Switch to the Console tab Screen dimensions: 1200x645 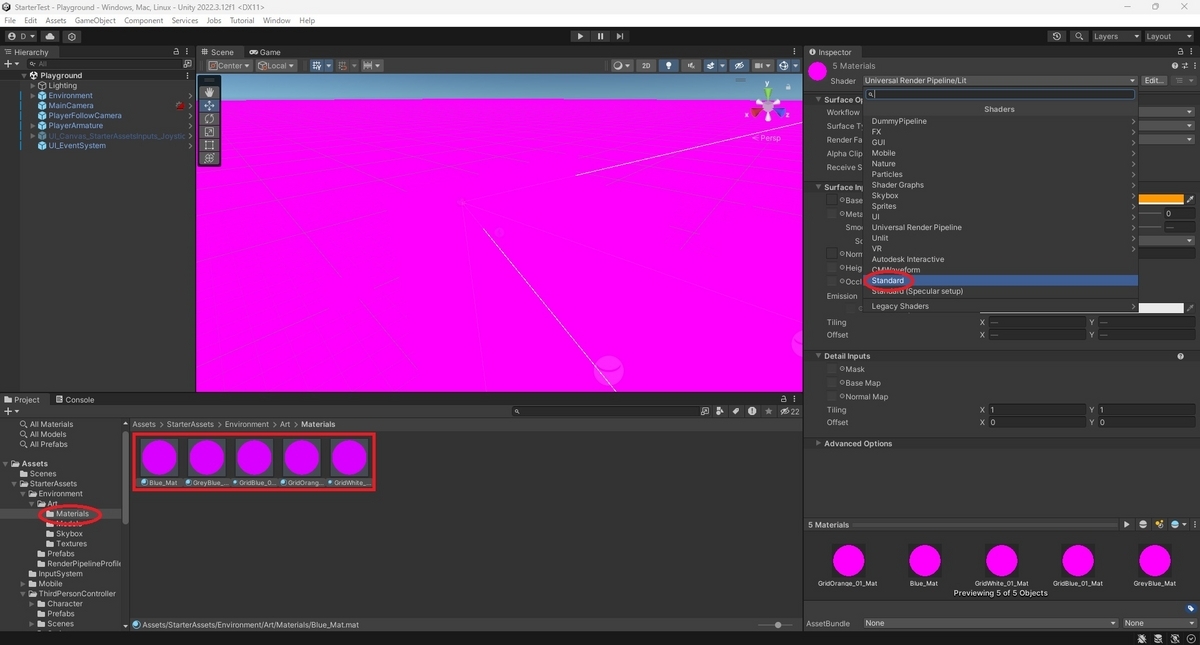75,399
